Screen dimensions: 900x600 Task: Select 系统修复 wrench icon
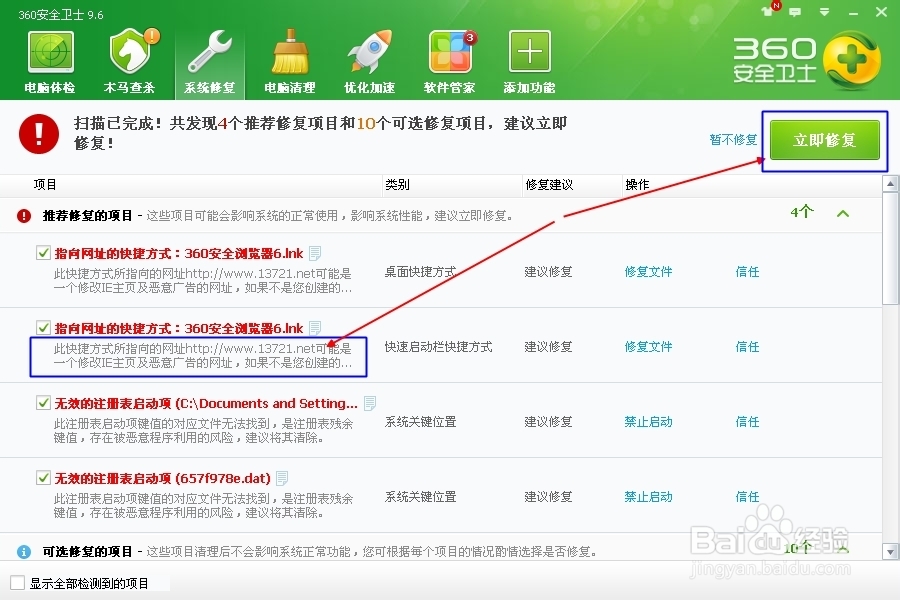pos(210,62)
